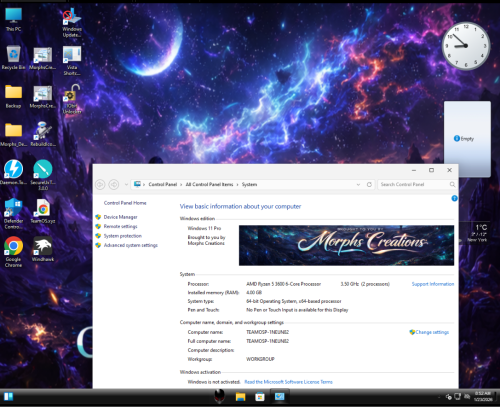Click the Empty gadget on the desktop

[x=467, y=139]
